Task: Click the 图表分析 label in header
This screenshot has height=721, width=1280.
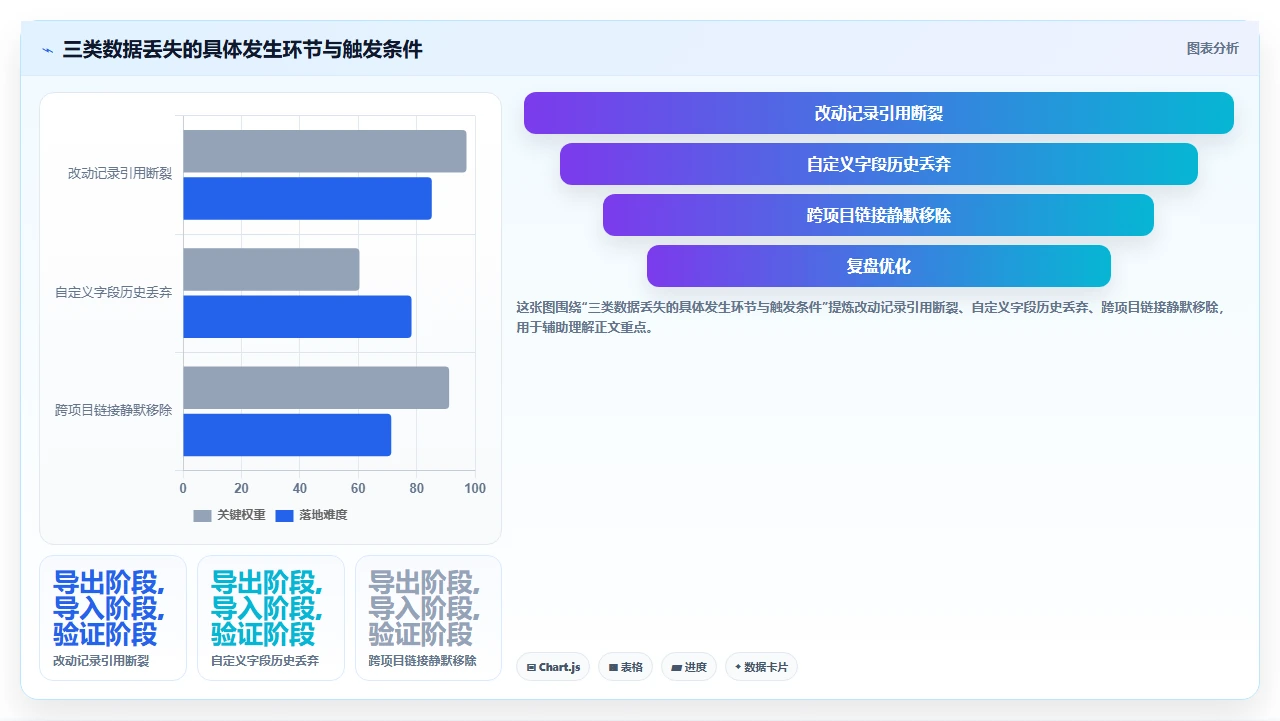Action: coord(1212,49)
